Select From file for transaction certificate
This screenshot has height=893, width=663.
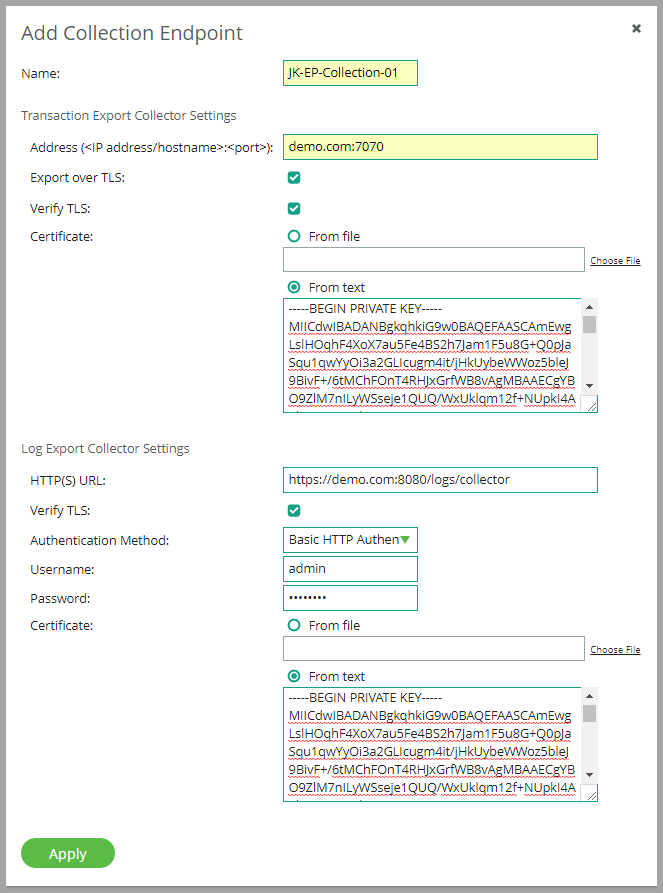tap(295, 237)
